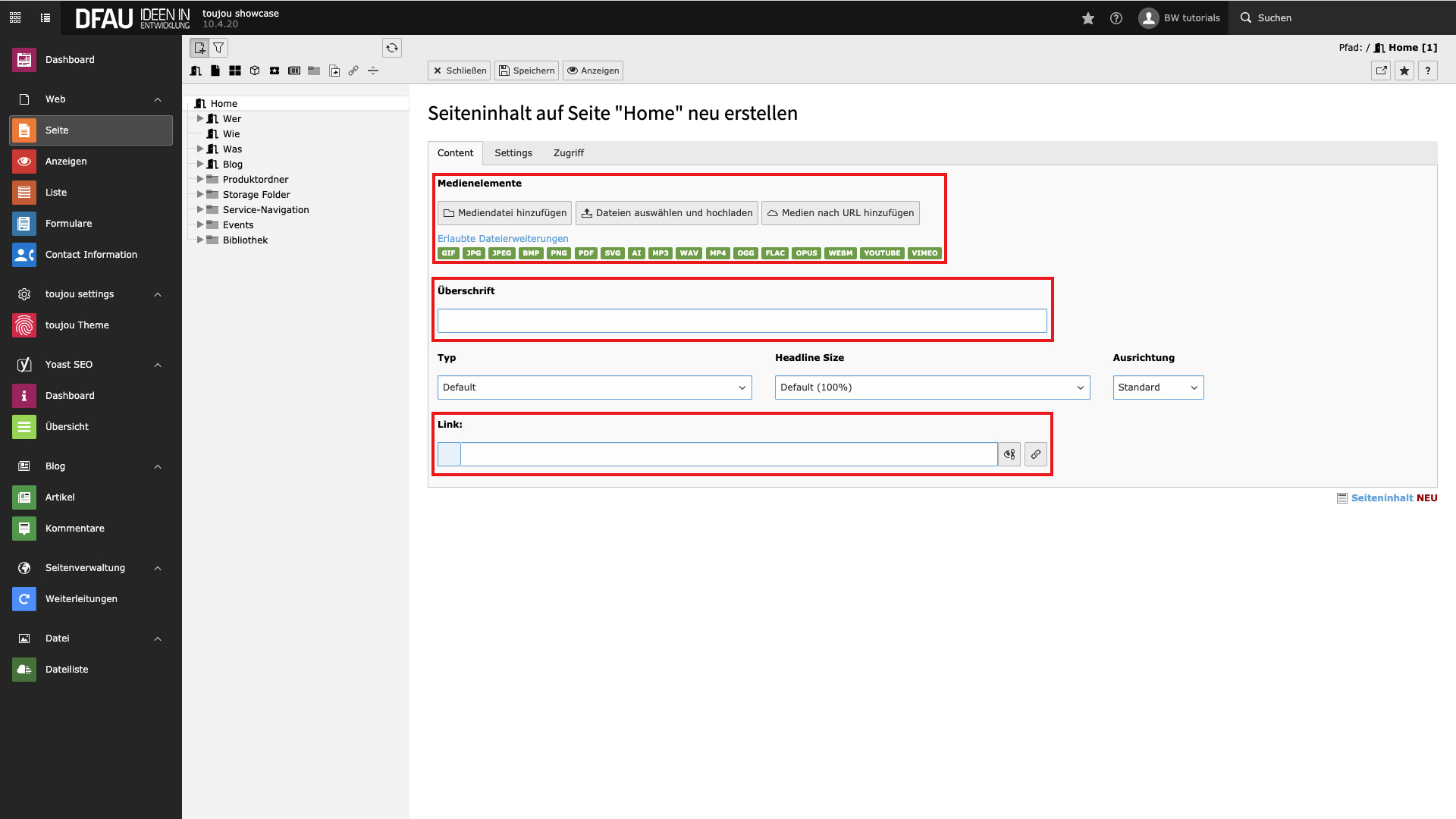
Task: Select Storage Folder in the tree
Action: [256, 195]
